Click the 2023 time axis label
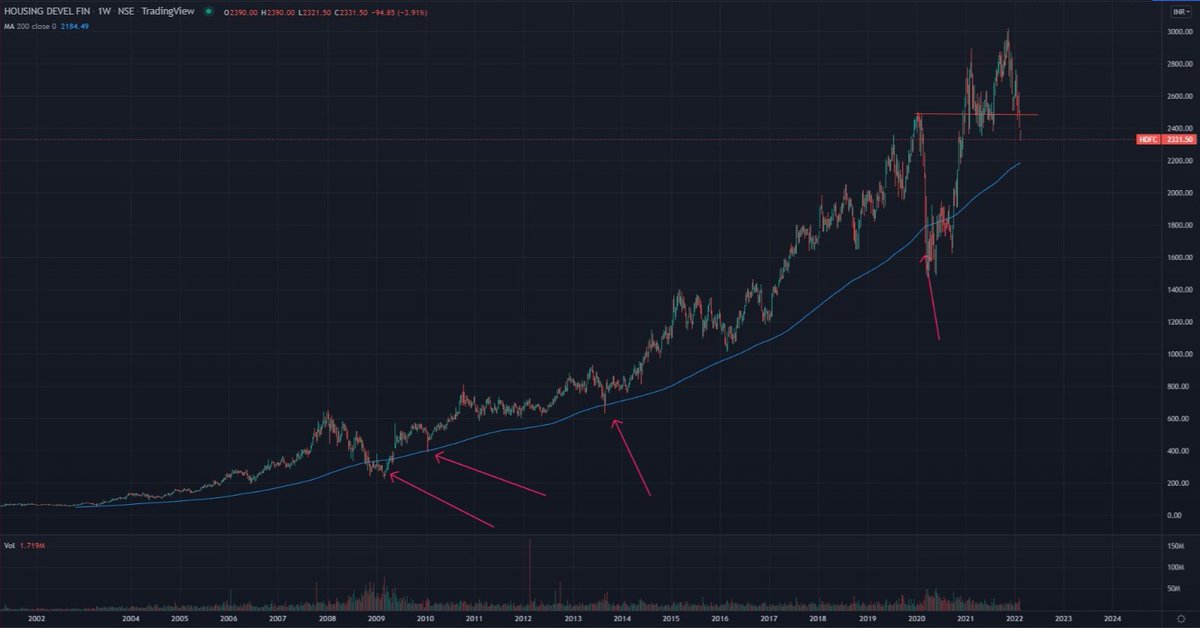The height and width of the screenshot is (628, 1200). tap(1063, 619)
